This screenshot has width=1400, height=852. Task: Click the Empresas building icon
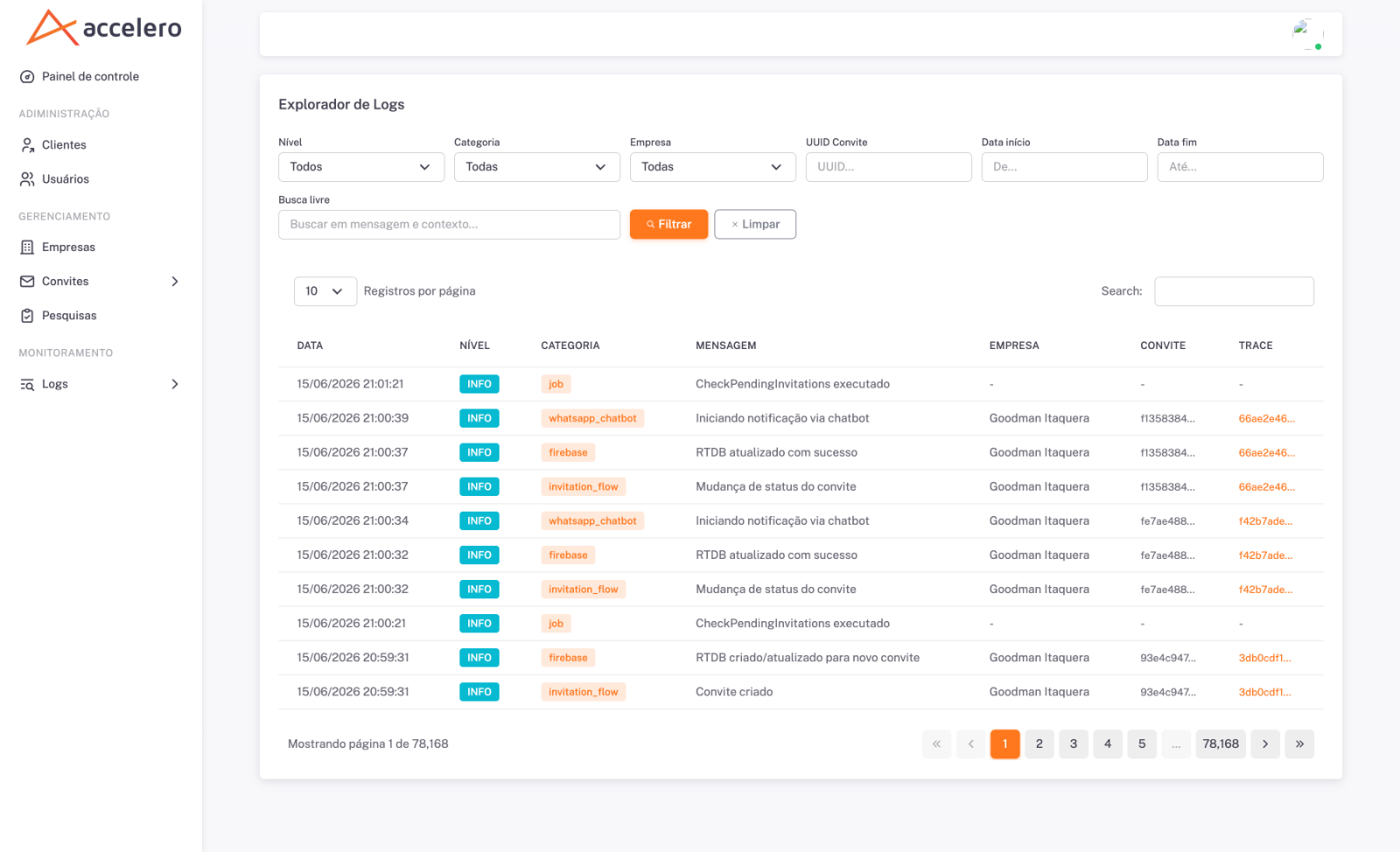click(x=27, y=248)
